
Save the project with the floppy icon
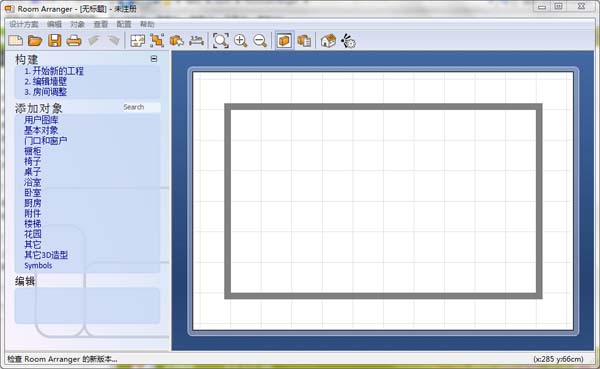click(x=54, y=40)
